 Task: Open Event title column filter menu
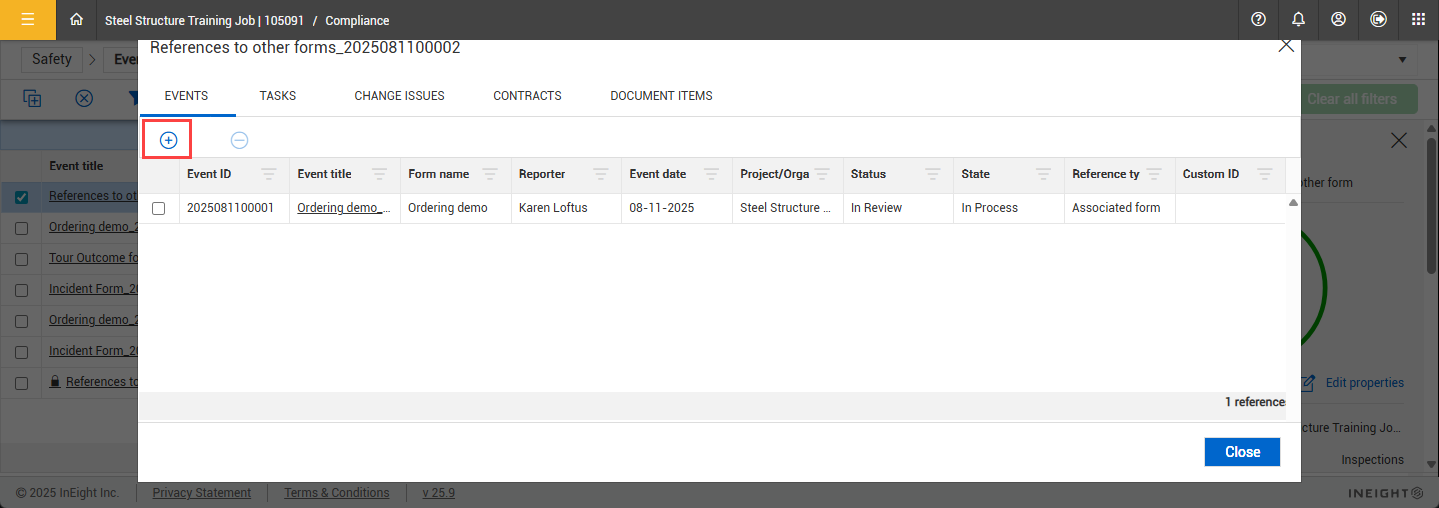(379, 174)
